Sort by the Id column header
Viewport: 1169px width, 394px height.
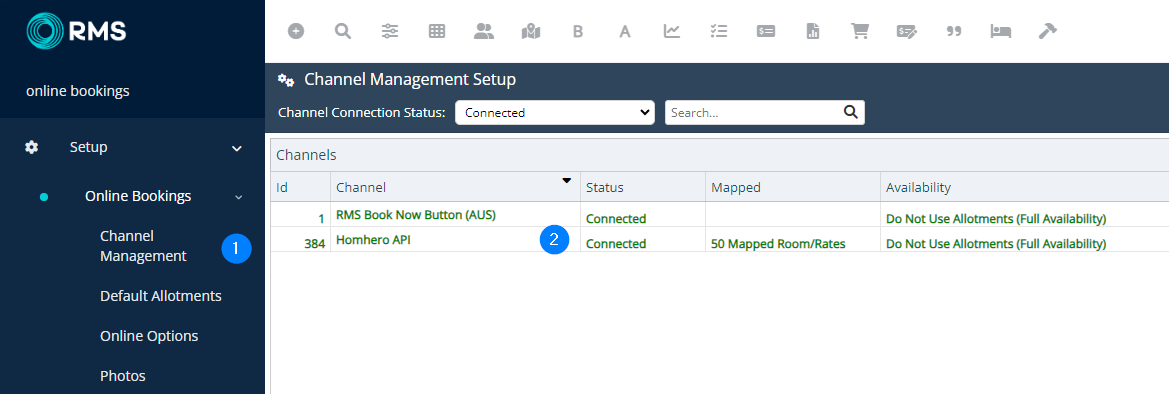pos(300,187)
